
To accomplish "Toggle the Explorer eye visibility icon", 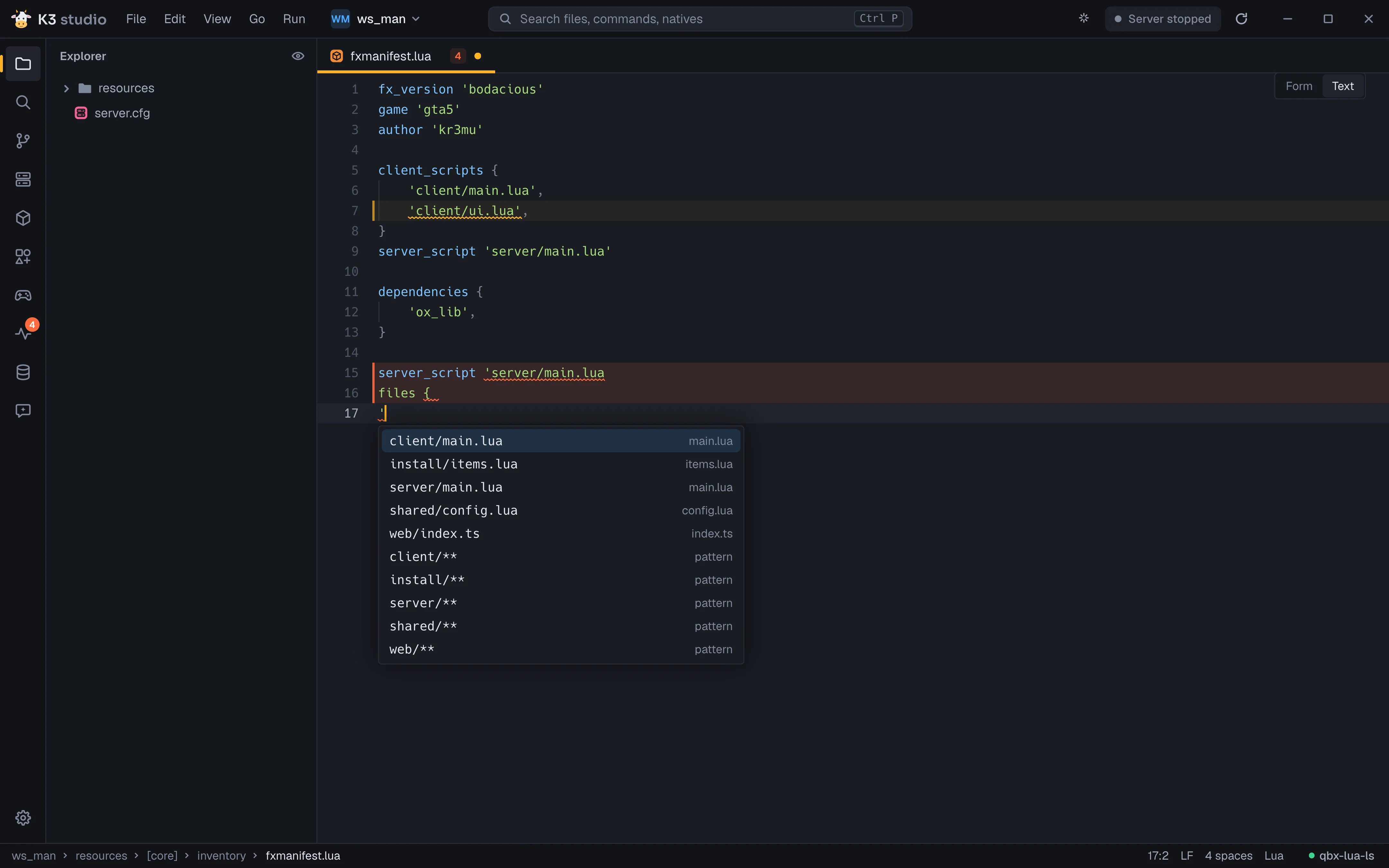I will point(298,56).
